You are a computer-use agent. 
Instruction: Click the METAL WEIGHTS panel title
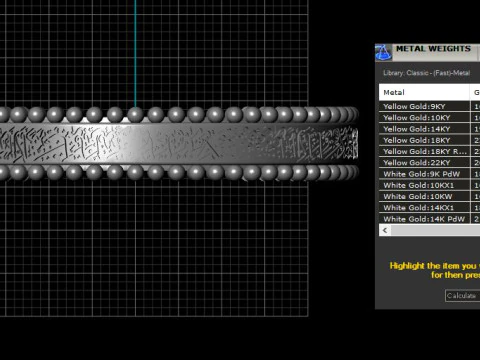(x=433, y=49)
